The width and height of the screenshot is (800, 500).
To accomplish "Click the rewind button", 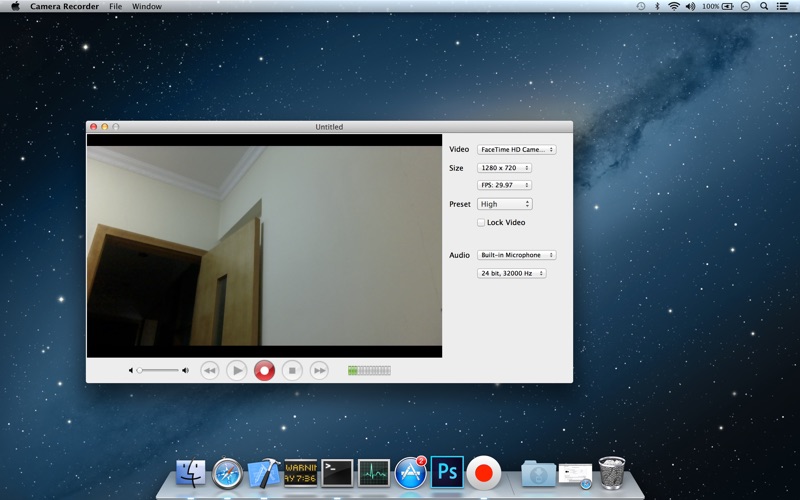I will click(x=209, y=370).
